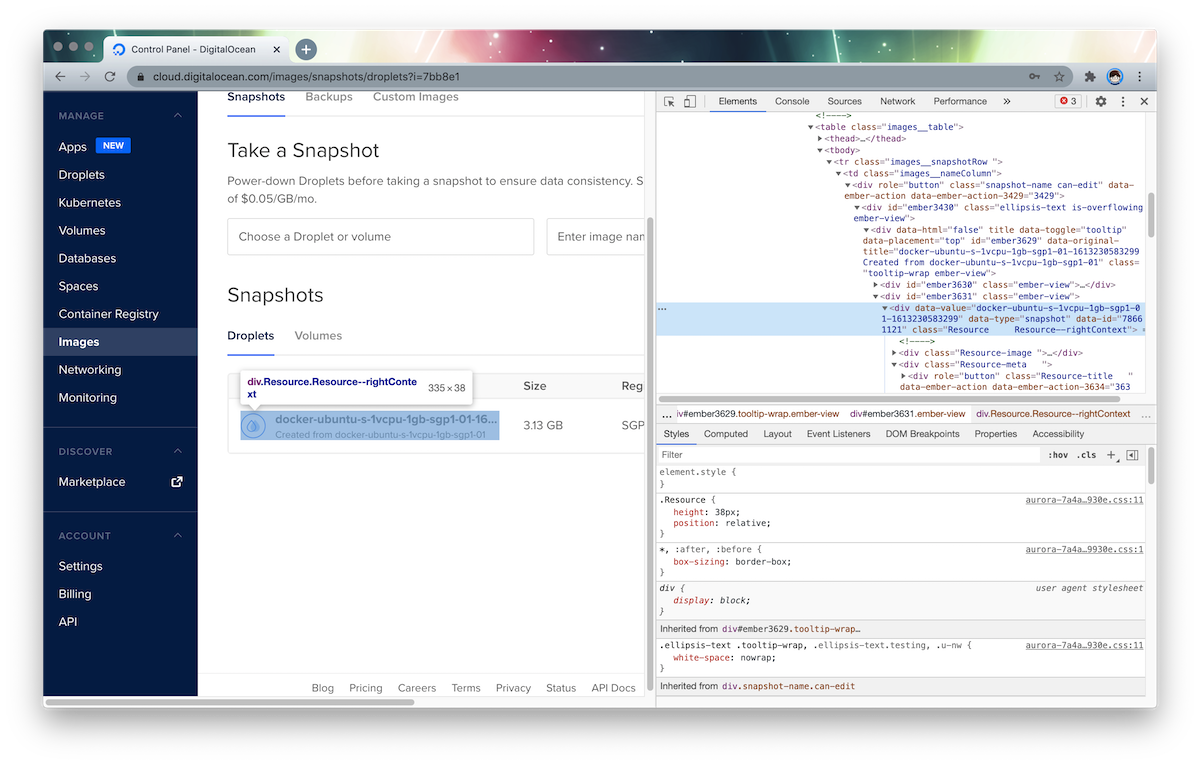Close the DevTools panel
Screen dimensions: 1200x765
tap(1144, 101)
